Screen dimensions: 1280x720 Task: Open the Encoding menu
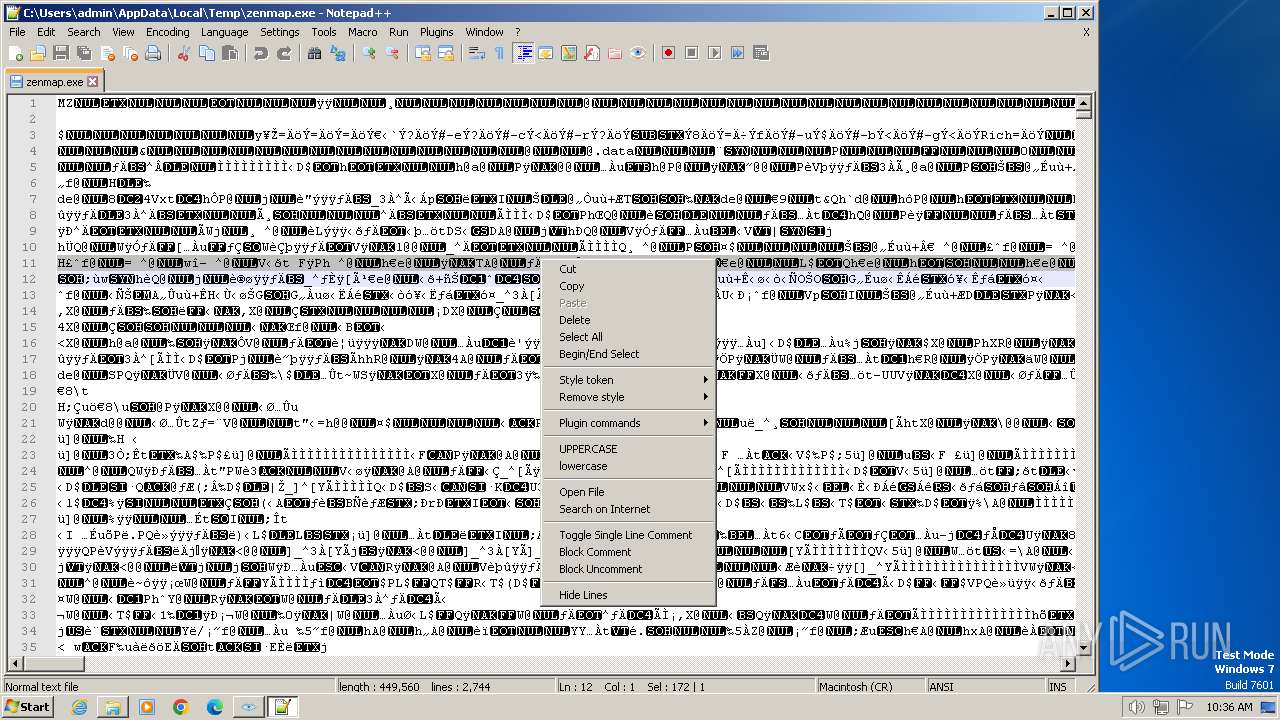[x=167, y=32]
